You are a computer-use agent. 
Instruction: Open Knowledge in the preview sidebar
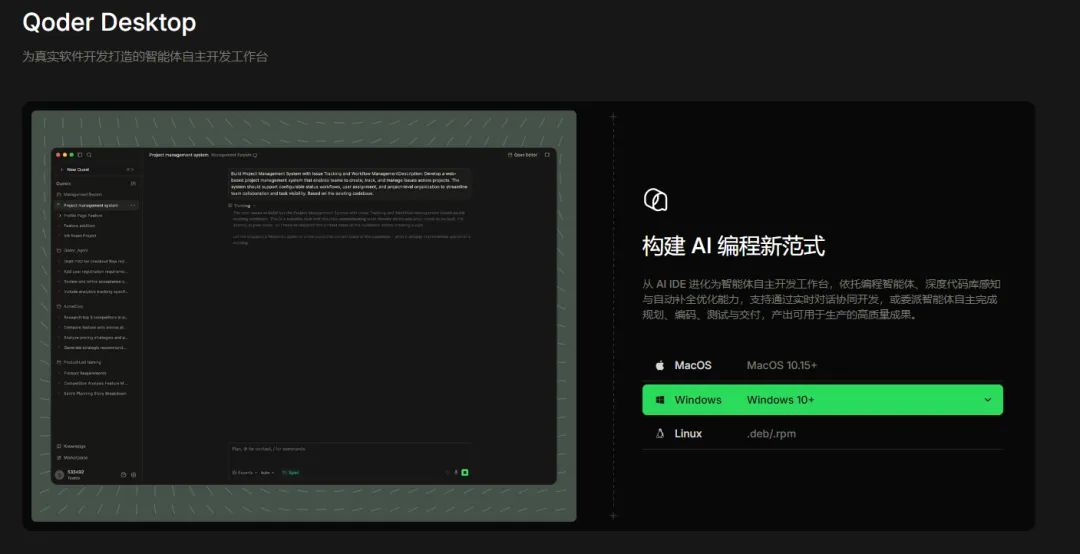[x=74, y=447]
